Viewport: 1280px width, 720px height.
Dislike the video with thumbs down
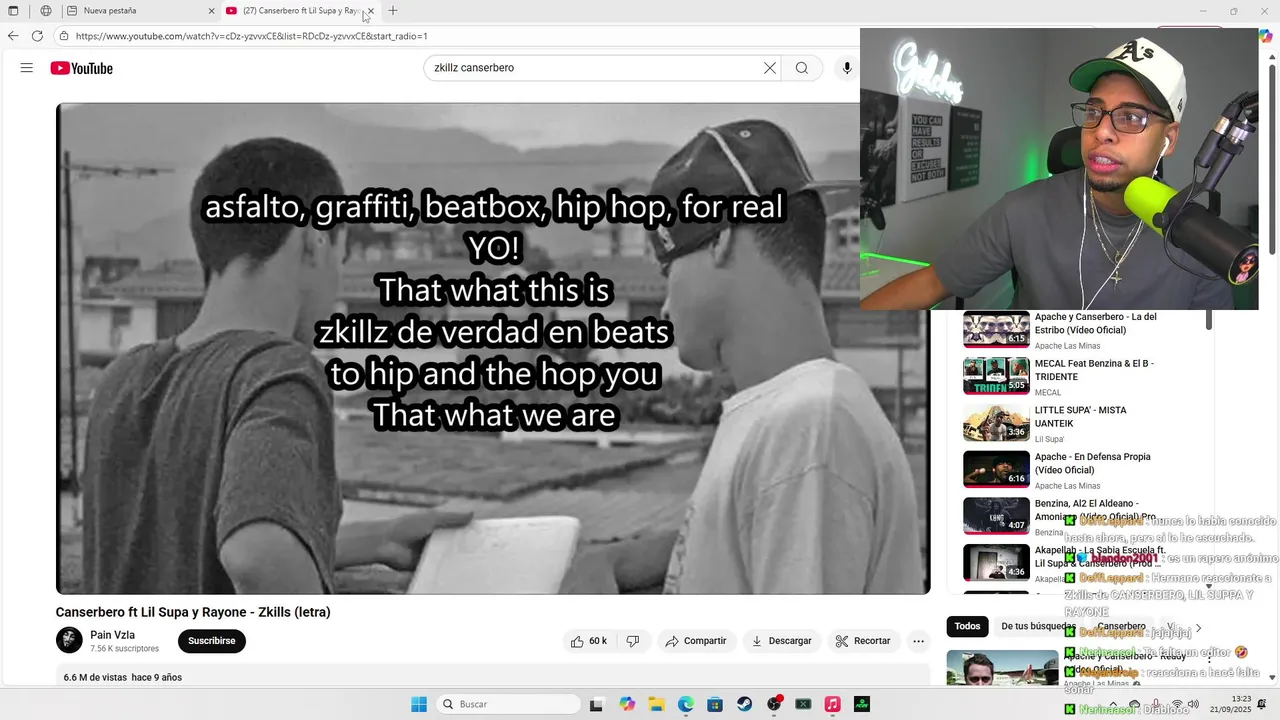click(633, 641)
